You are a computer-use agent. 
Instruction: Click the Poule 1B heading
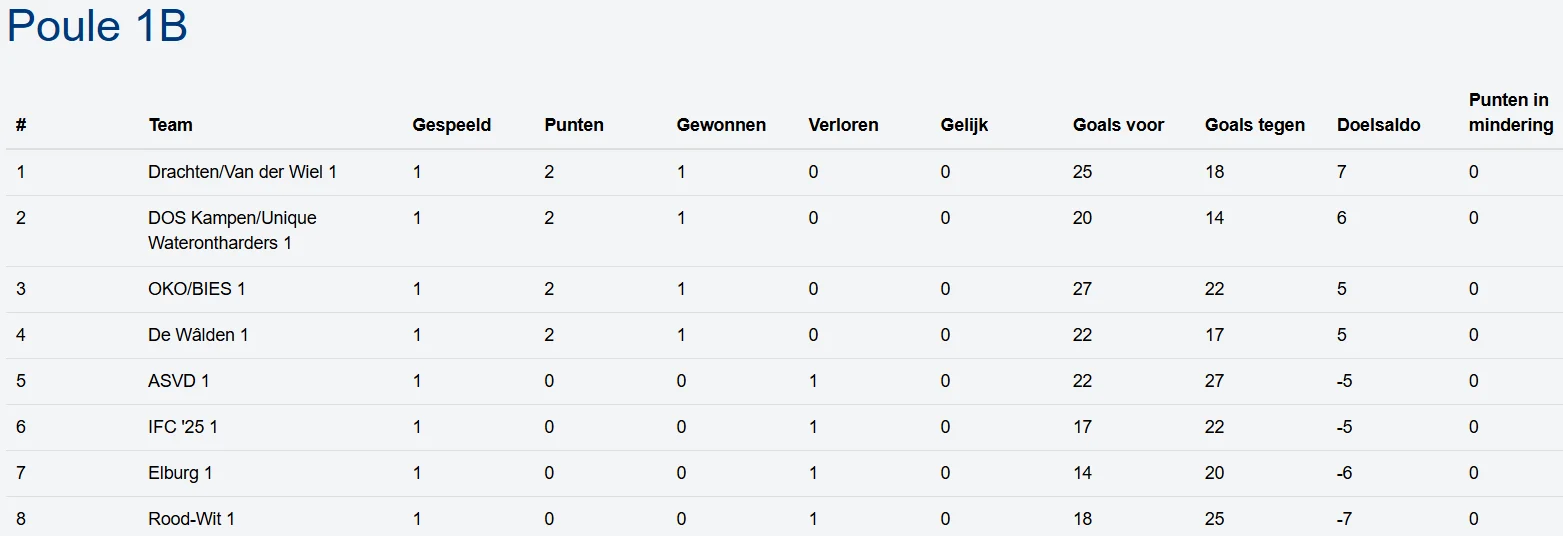click(97, 27)
